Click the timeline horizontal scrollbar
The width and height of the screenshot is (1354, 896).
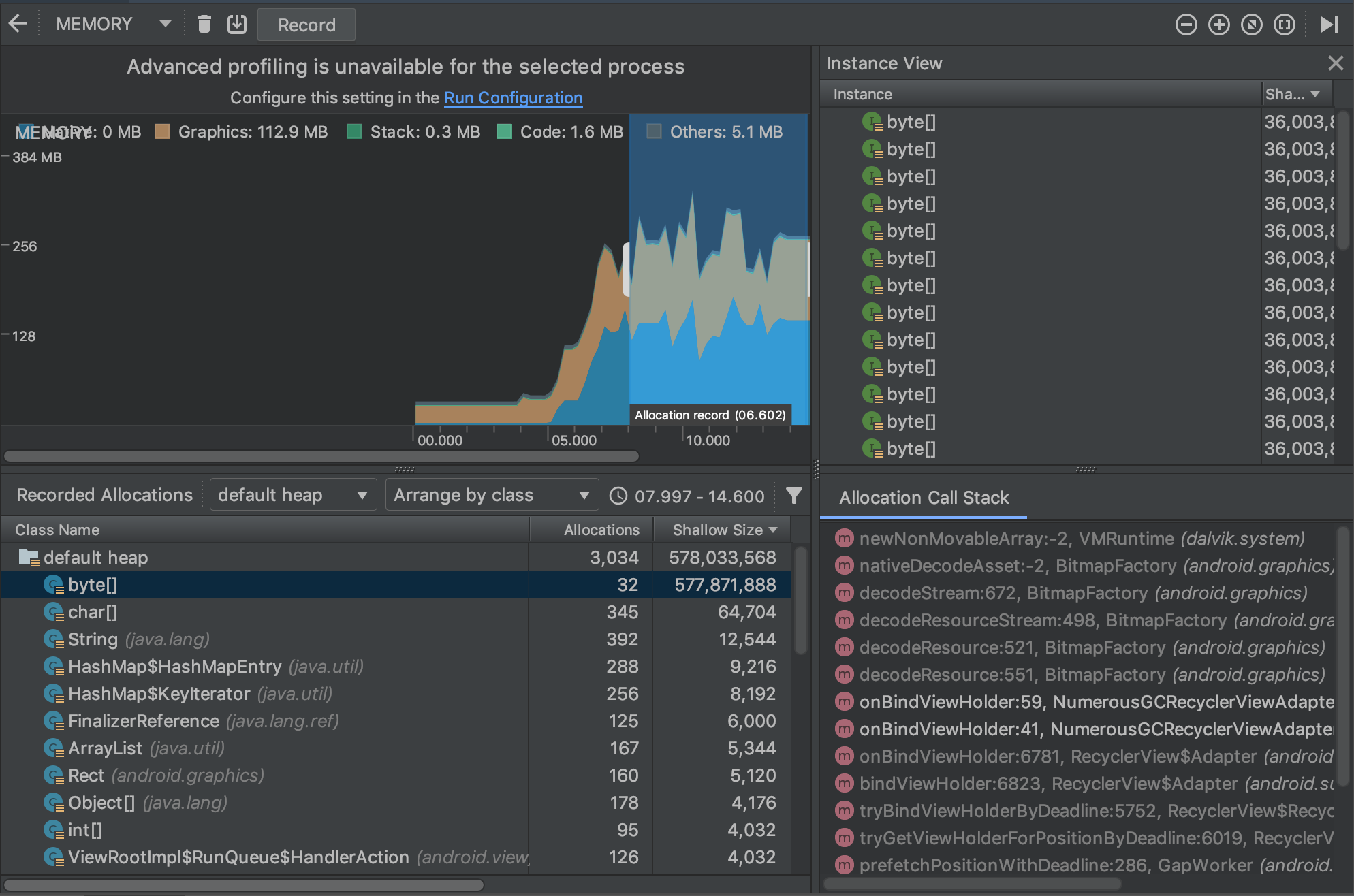(x=320, y=455)
